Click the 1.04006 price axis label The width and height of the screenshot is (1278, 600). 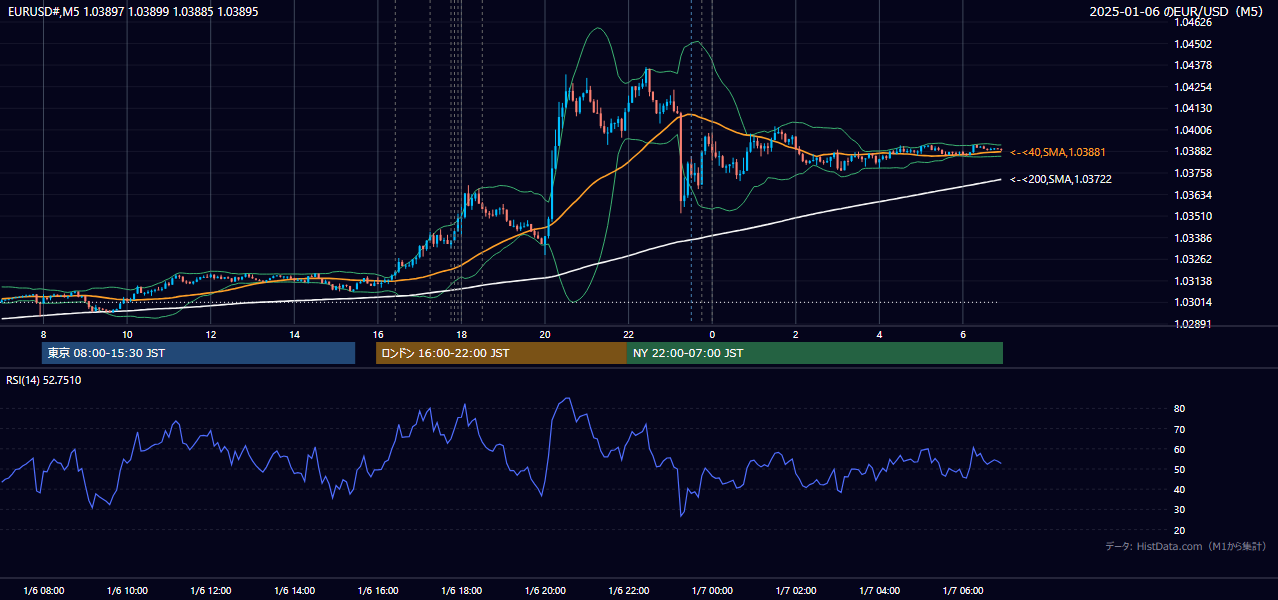(x=1193, y=130)
